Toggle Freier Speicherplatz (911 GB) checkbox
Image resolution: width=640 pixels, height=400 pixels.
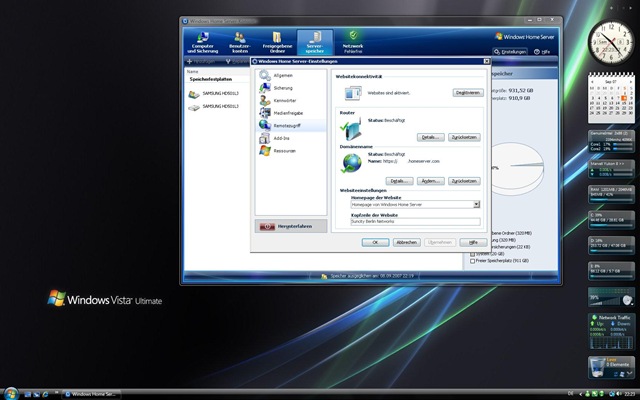tap(472, 261)
